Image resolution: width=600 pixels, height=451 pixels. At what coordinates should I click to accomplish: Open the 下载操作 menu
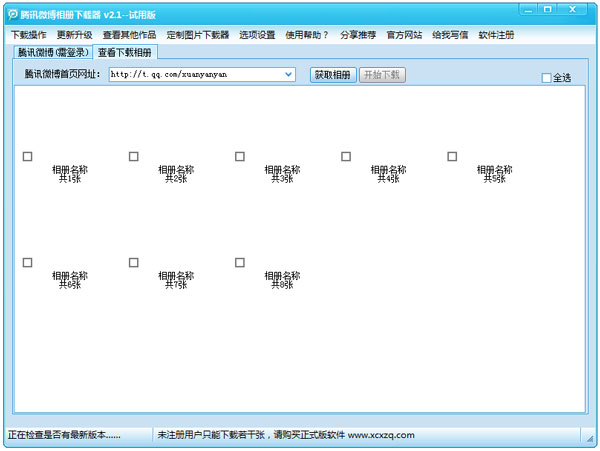click(29, 35)
